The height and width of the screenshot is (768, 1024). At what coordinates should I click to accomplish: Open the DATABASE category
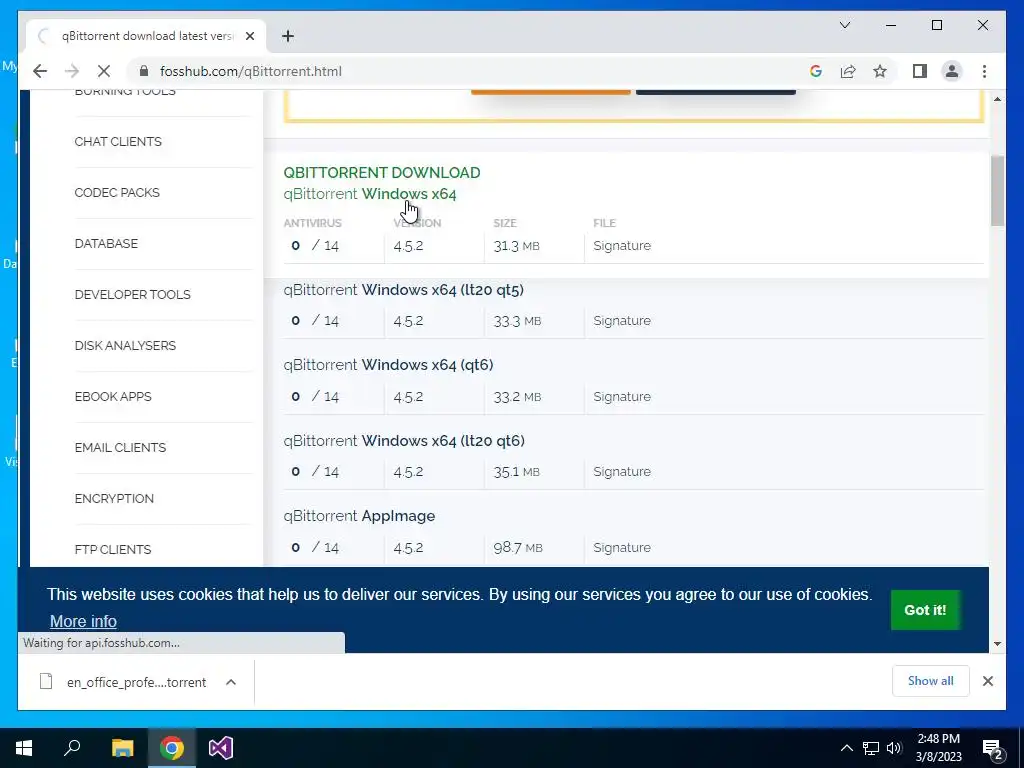pyautogui.click(x=106, y=244)
